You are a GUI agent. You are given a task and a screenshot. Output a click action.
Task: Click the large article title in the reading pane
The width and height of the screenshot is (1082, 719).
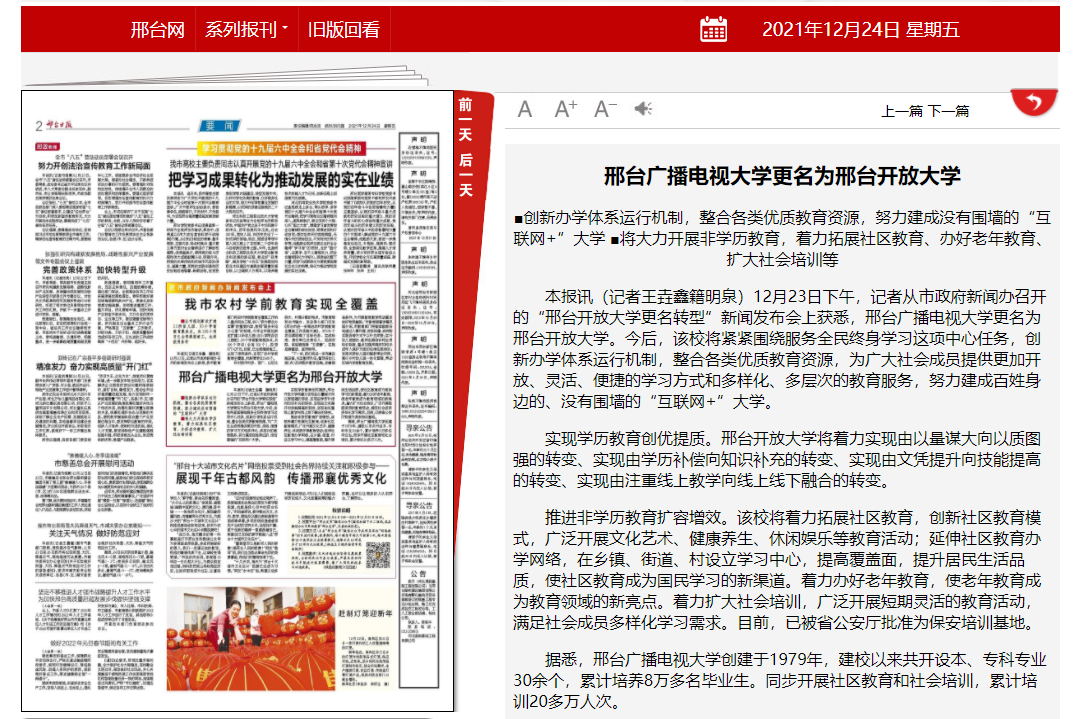pyautogui.click(x=783, y=176)
